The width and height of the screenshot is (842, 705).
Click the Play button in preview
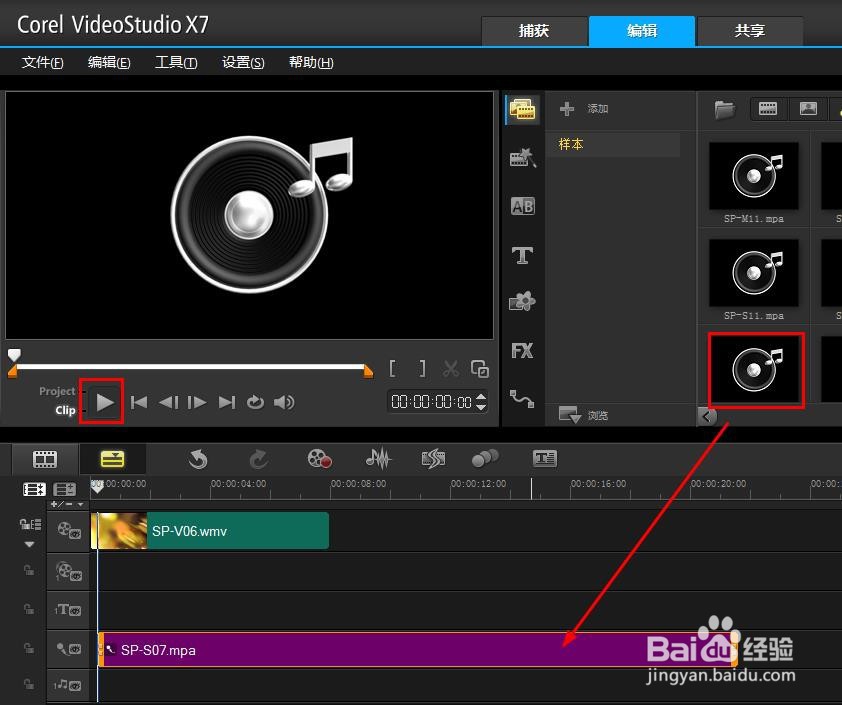point(104,402)
